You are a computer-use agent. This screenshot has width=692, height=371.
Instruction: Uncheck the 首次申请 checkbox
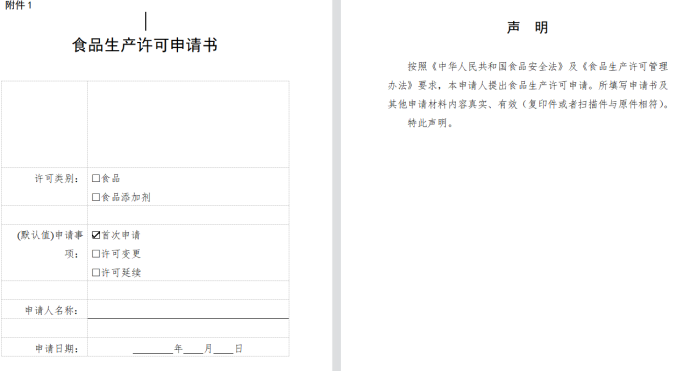96,235
